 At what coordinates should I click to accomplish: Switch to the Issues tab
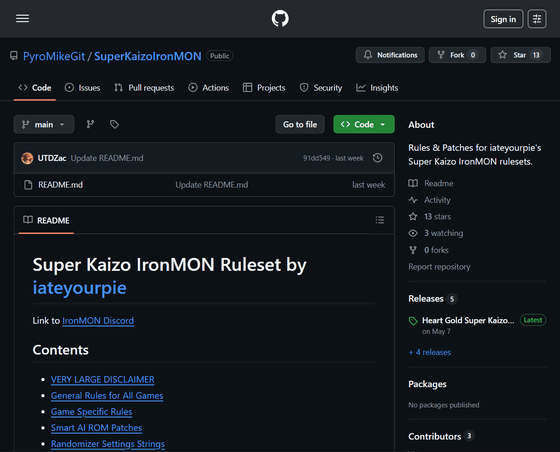point(82,88)
